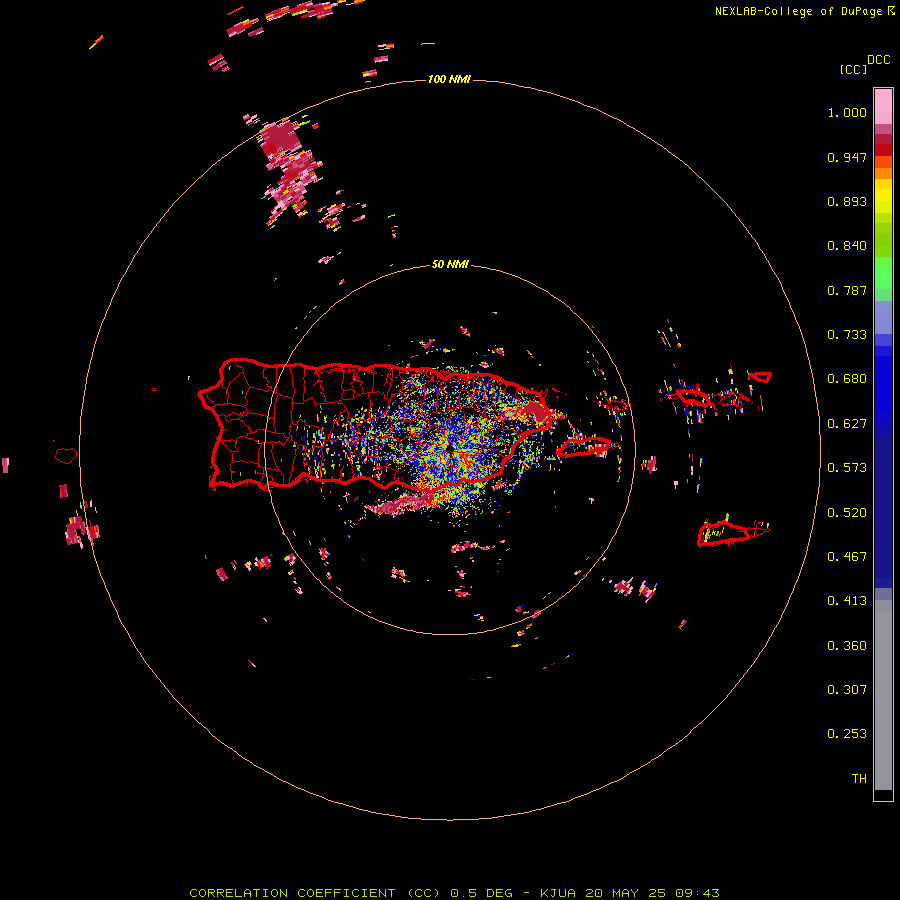Click the 0.947 color scale value
Viewport: 900px width, 900px height.
point(847,157)
